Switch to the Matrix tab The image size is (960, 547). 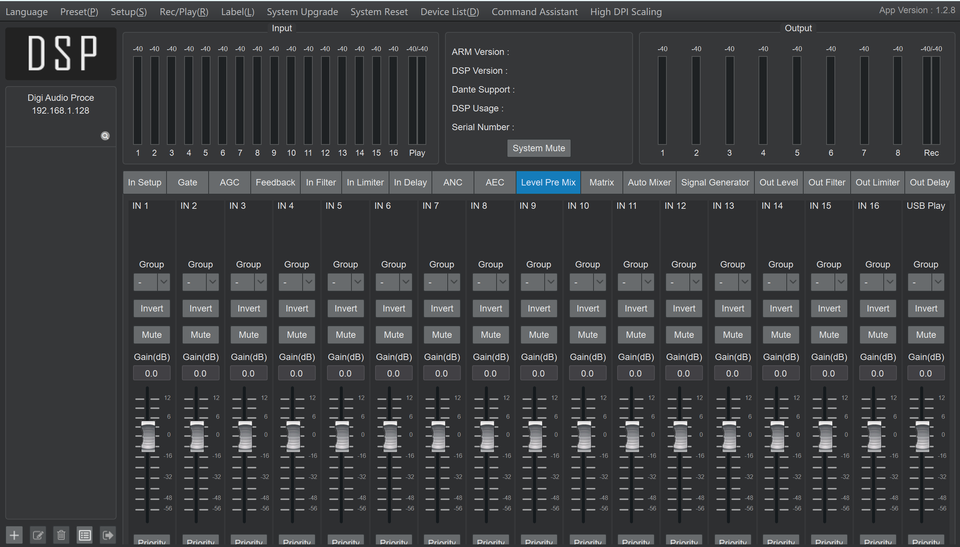601,183
